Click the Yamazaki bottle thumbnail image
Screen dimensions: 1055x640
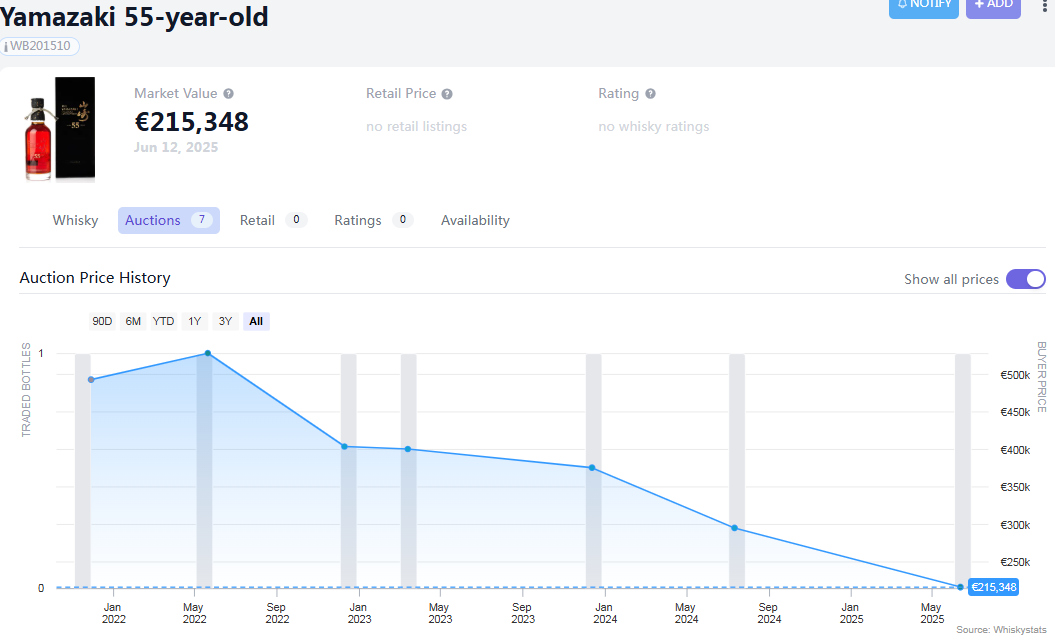coord(60,130)
